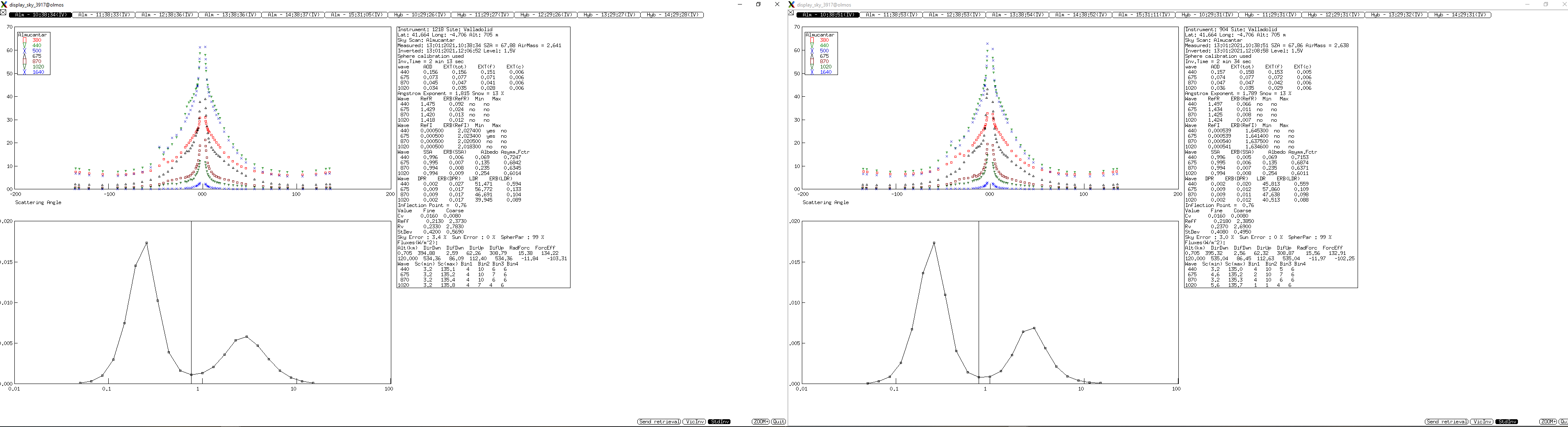Click Send retrieval in the right window
The image size is (1568, 427).
click(1447, 422)
